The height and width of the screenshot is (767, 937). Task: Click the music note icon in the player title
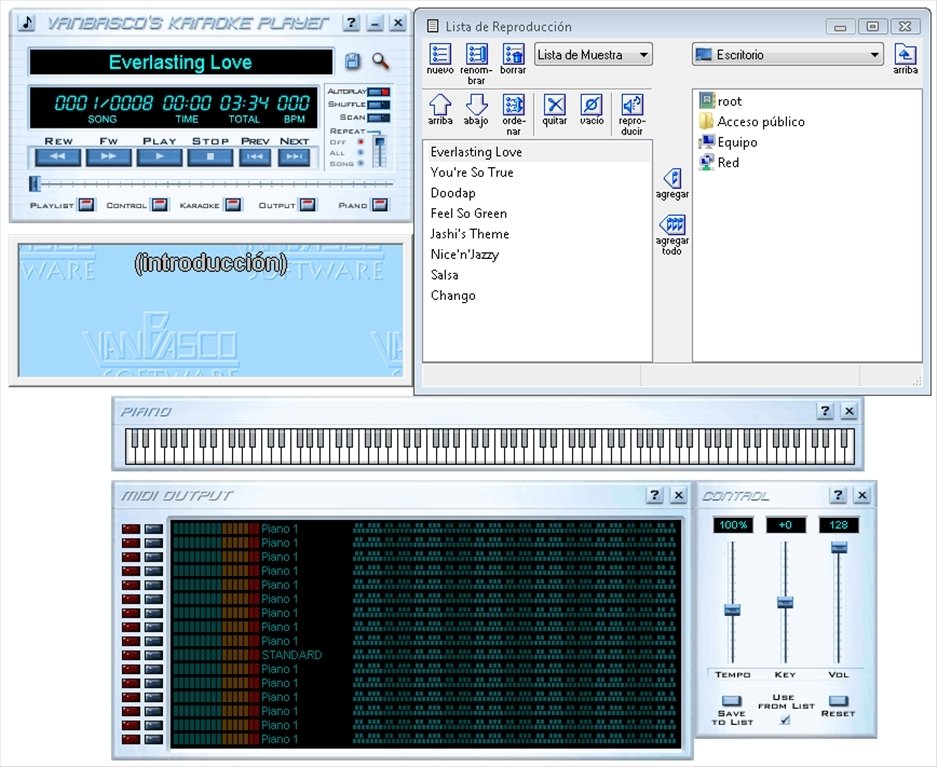26,23
